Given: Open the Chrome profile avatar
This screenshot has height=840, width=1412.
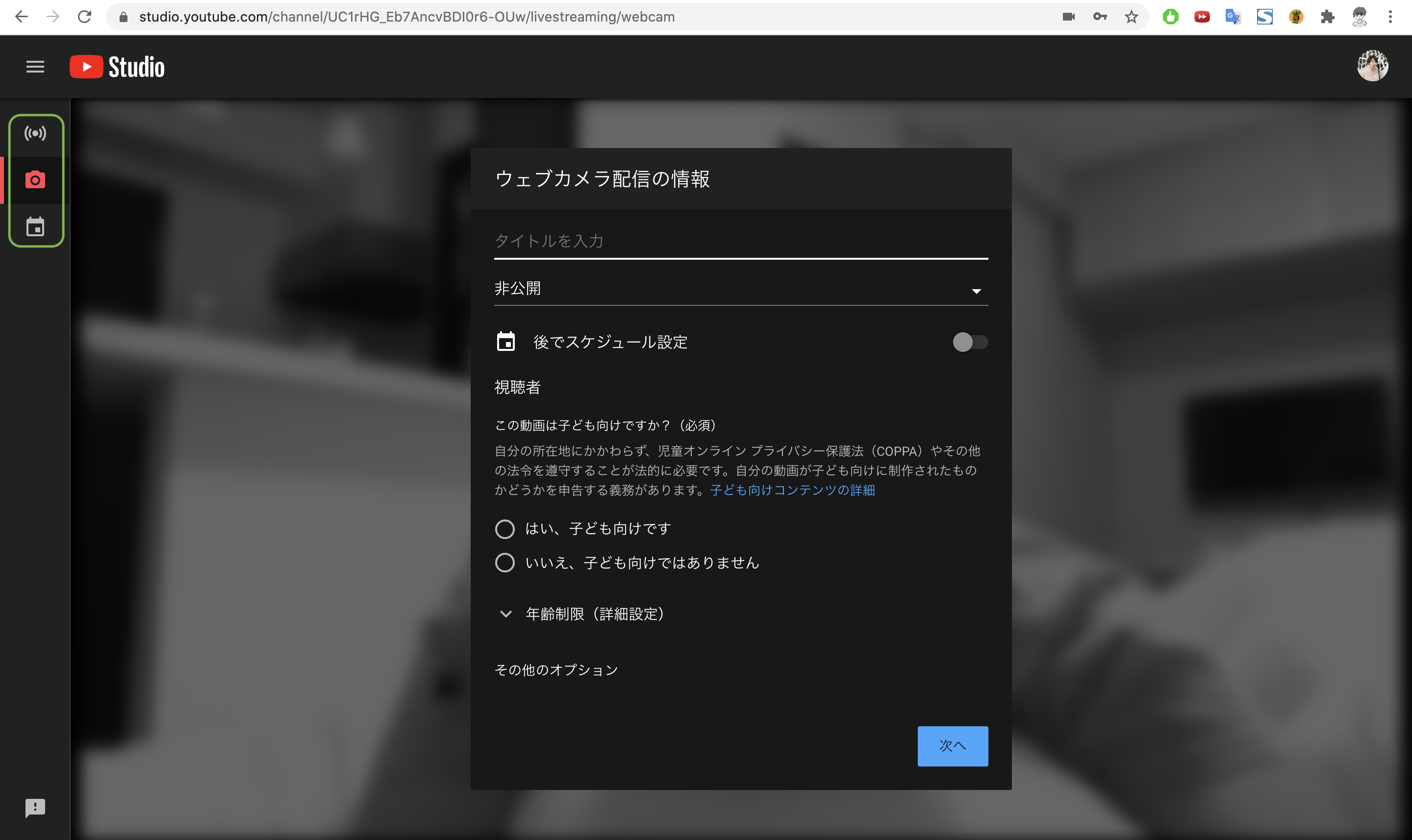Looking at the screenshot, I should tap(1360, 17).
